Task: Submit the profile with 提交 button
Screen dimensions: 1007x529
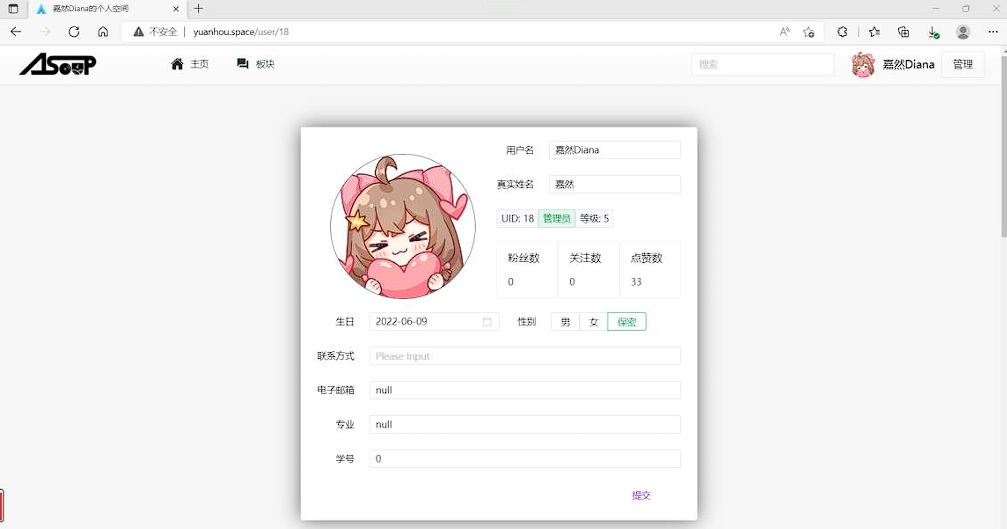Action: 641,495
